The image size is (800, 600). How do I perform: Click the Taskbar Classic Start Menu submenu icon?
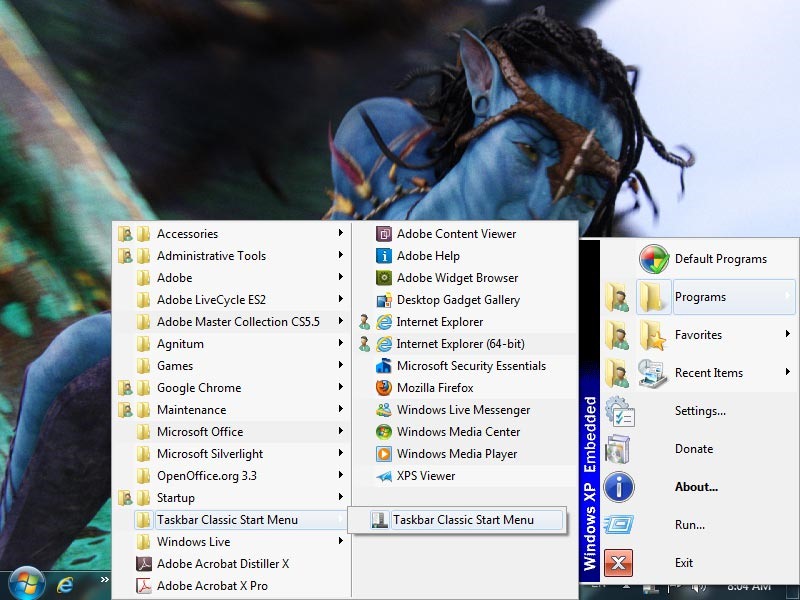(x=380, y=520)
